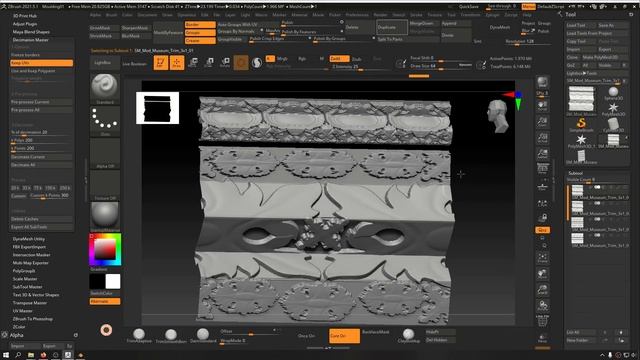Select the SimpleBrush tool icon
Image resolution: width=640 pixels, height=360 pixels.
(x=581, y=124)
